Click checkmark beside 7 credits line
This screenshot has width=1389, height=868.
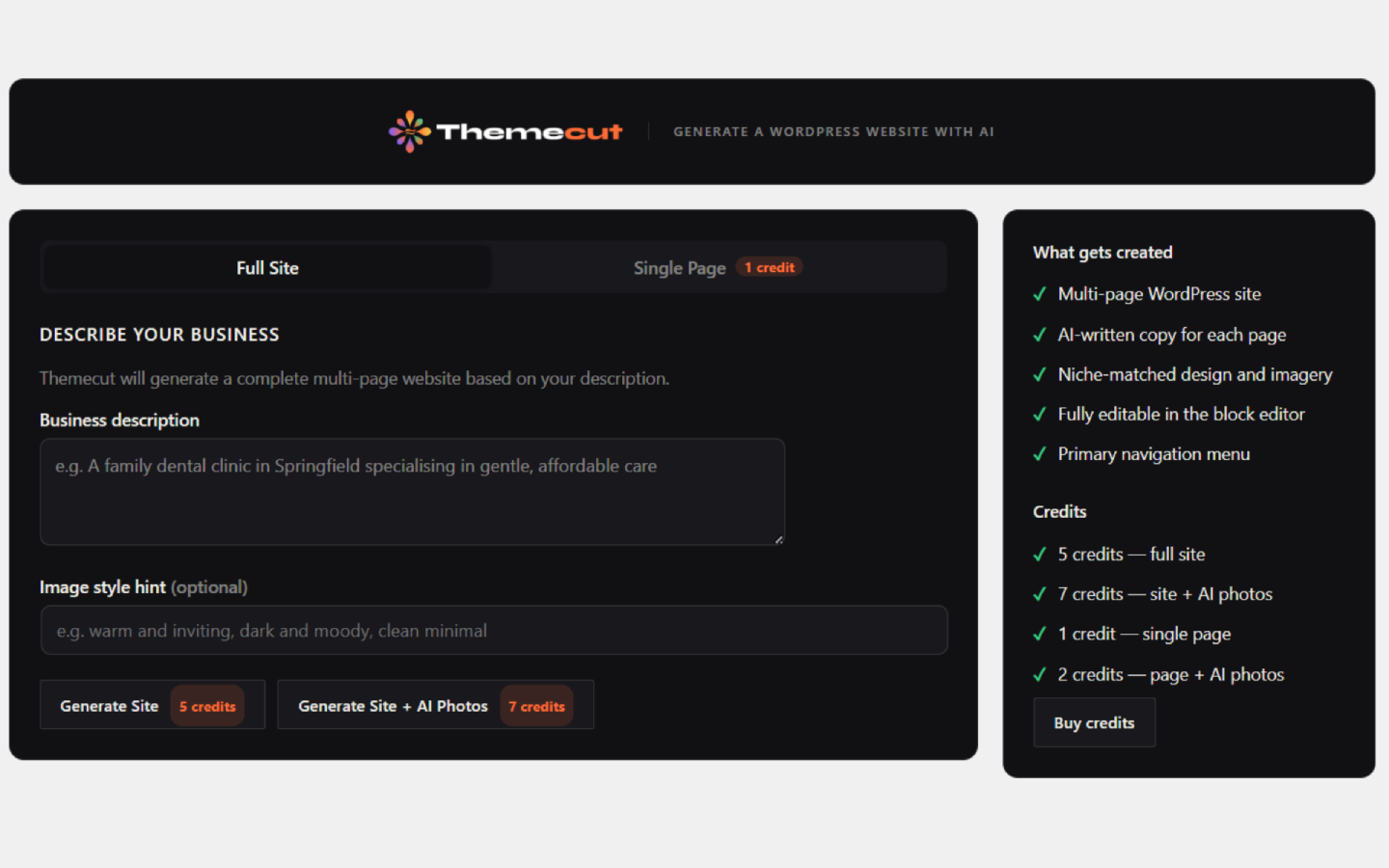[x=1040, y=594]
